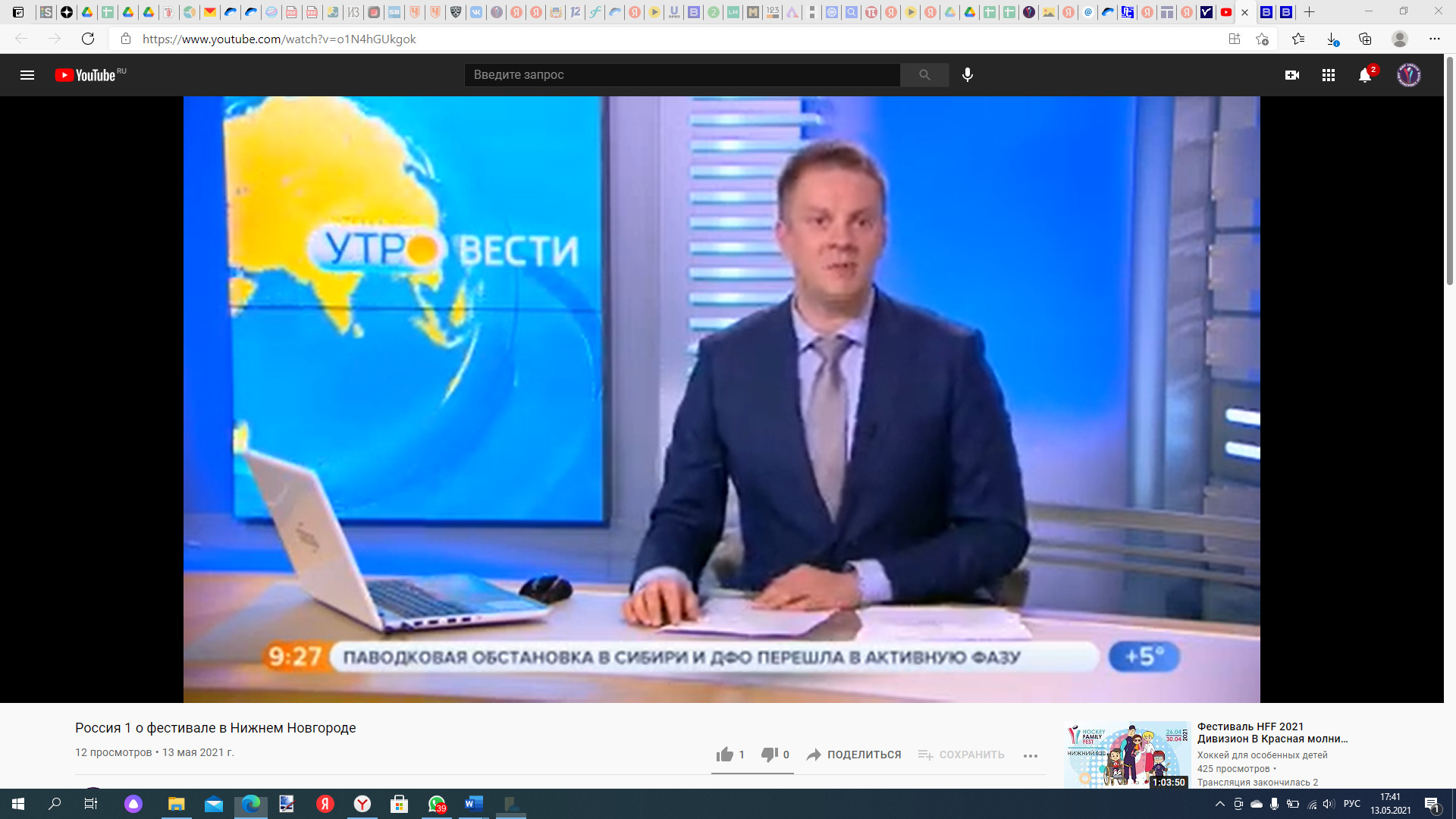Open Edge Collections
The height and width of the screenshot is (819, 1456).
(x=1365, y=39)
